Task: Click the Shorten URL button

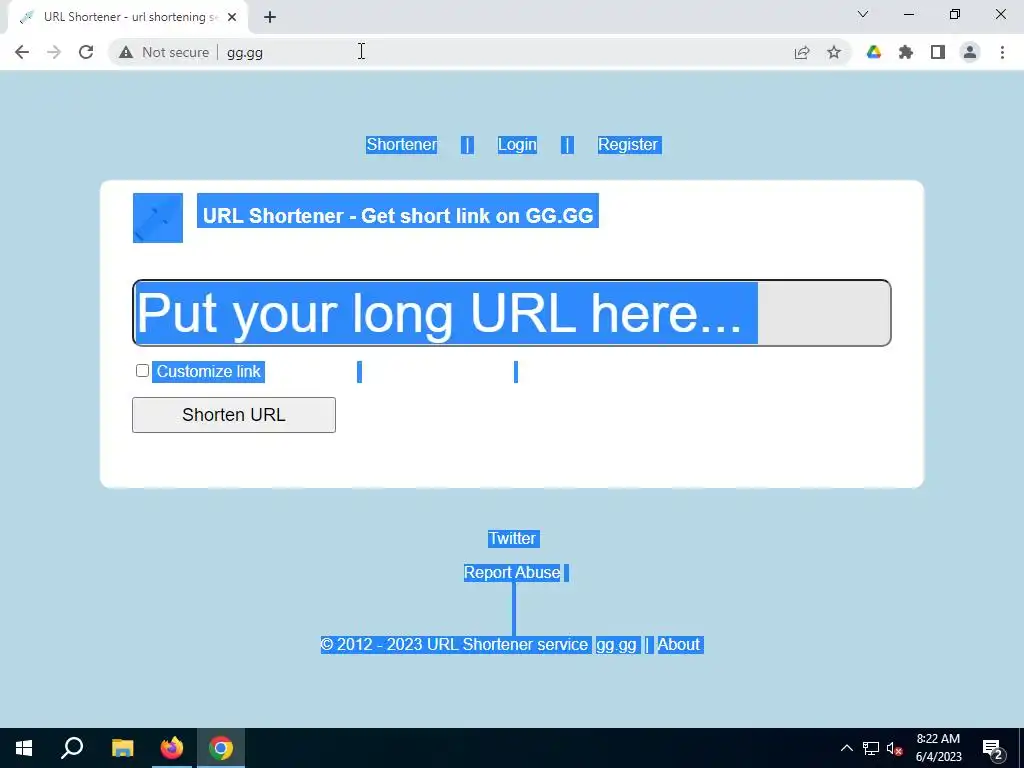Action: (x=234, y=415)
